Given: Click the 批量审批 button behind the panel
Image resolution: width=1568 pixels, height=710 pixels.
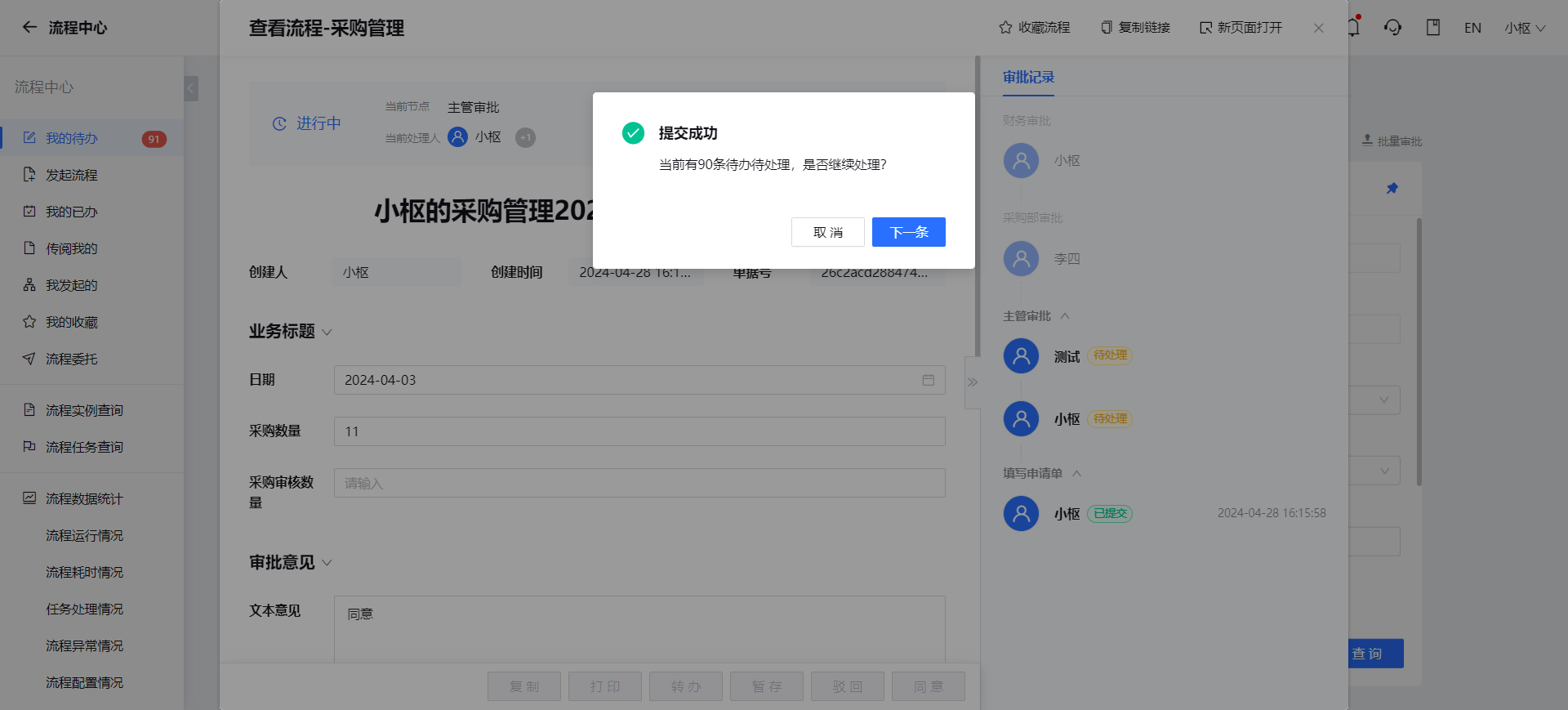Looking at the screenshot, I should coord(1392,141).
